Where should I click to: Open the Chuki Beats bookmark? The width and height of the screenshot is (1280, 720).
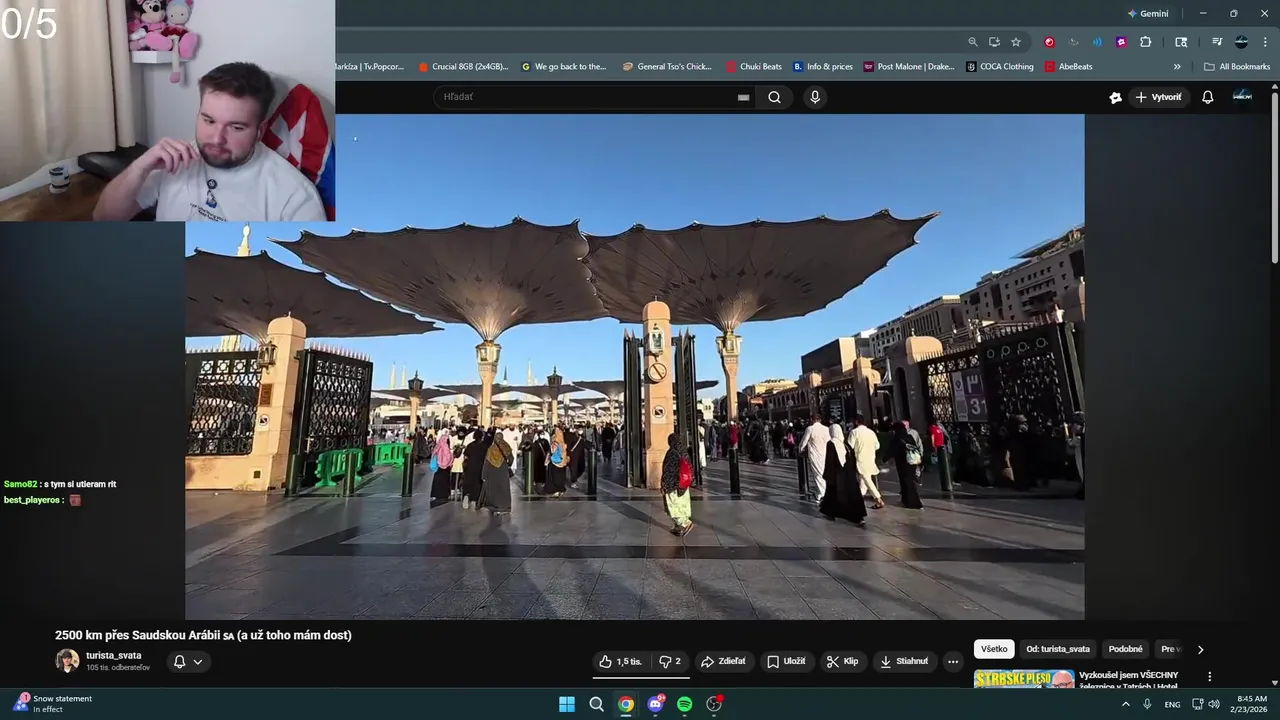click(754, 67)
